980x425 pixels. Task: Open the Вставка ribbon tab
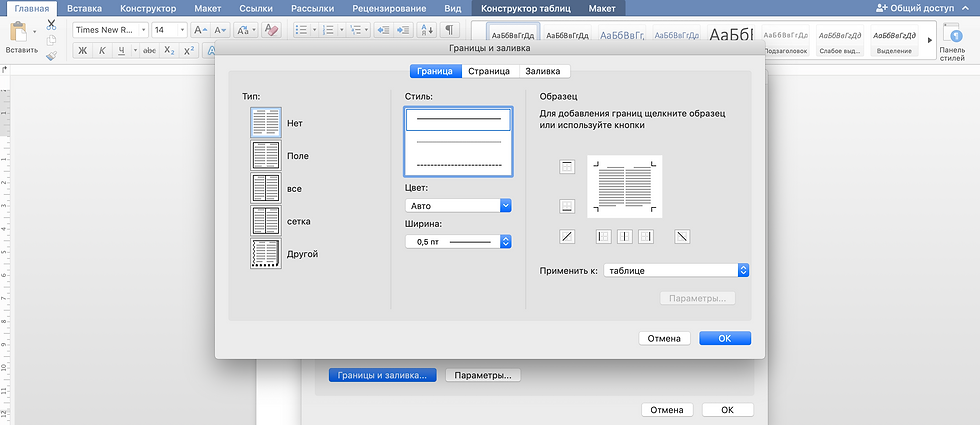click(84, 9)
